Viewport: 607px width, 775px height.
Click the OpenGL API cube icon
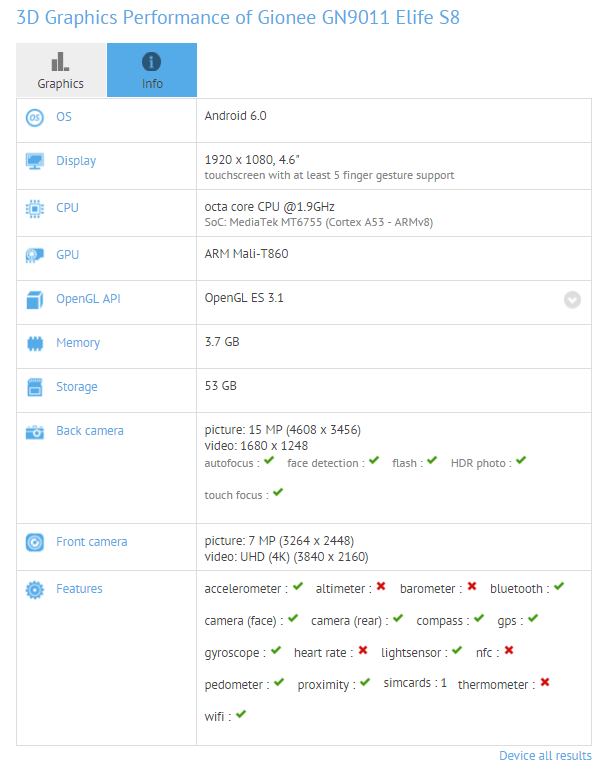tap(35, 300)
